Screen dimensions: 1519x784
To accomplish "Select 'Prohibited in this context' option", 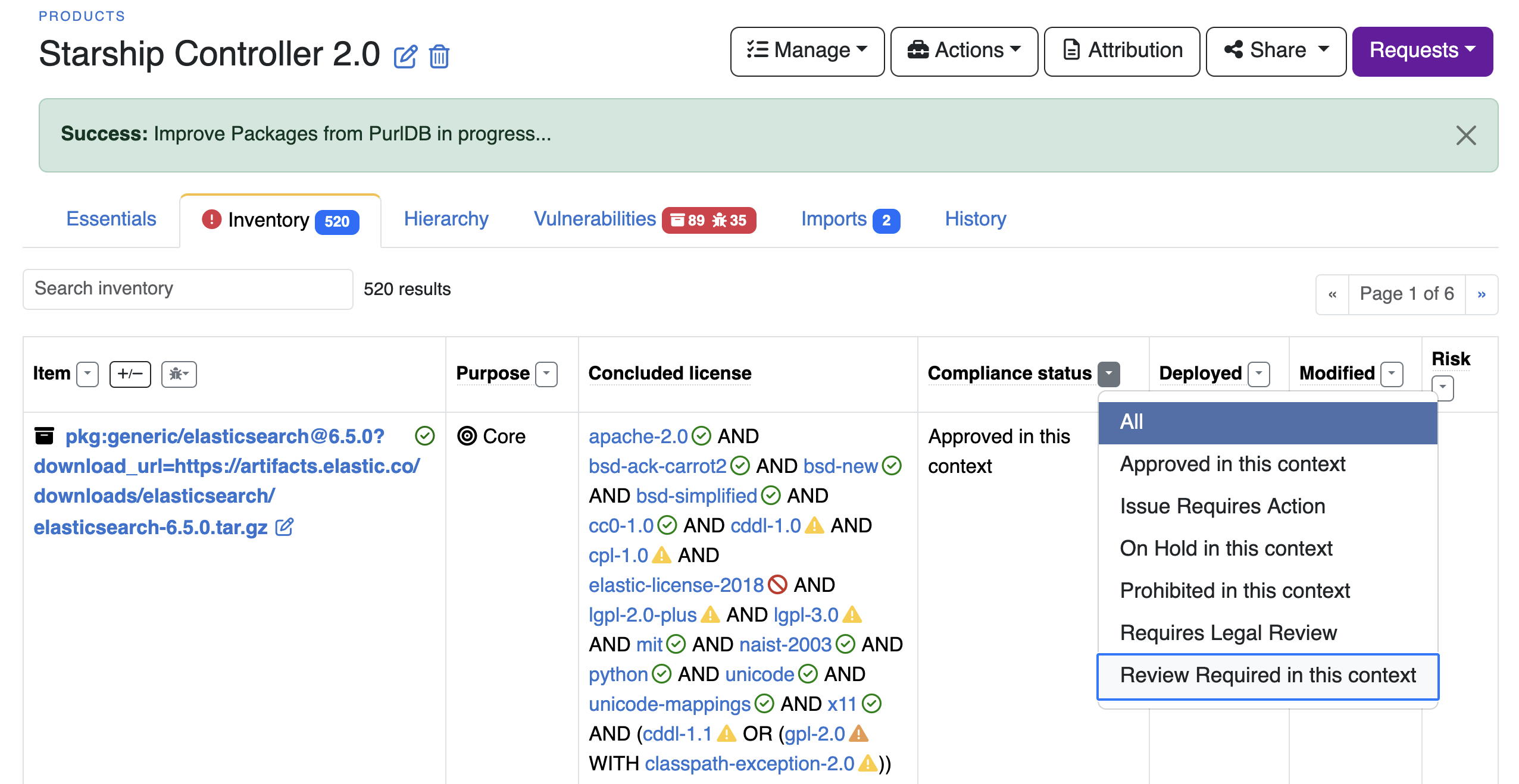I will (x=1268, y=591).
